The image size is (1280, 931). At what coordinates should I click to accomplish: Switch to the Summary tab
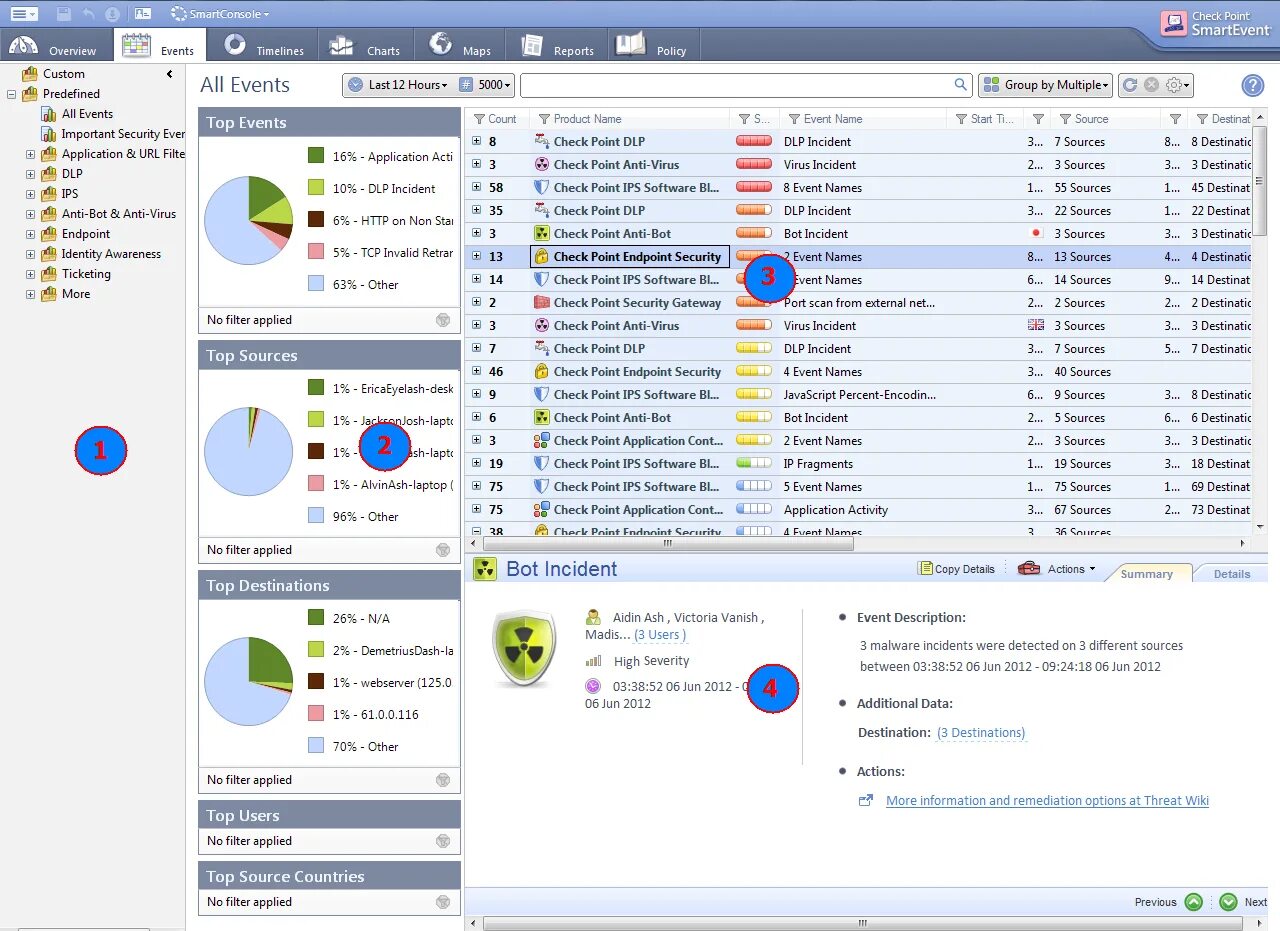(x=1146, y=574)
